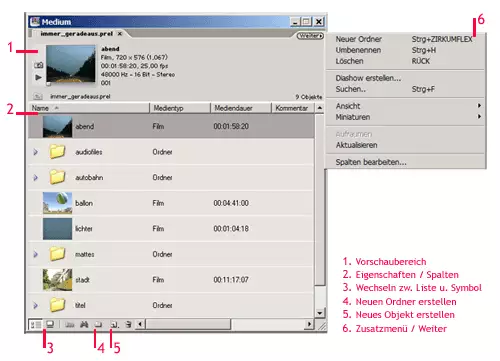The width and height of the screenshot is (500, 361).
Task: Select the immer_geradeaus.prel tab
Action: (x=77, y=34)
